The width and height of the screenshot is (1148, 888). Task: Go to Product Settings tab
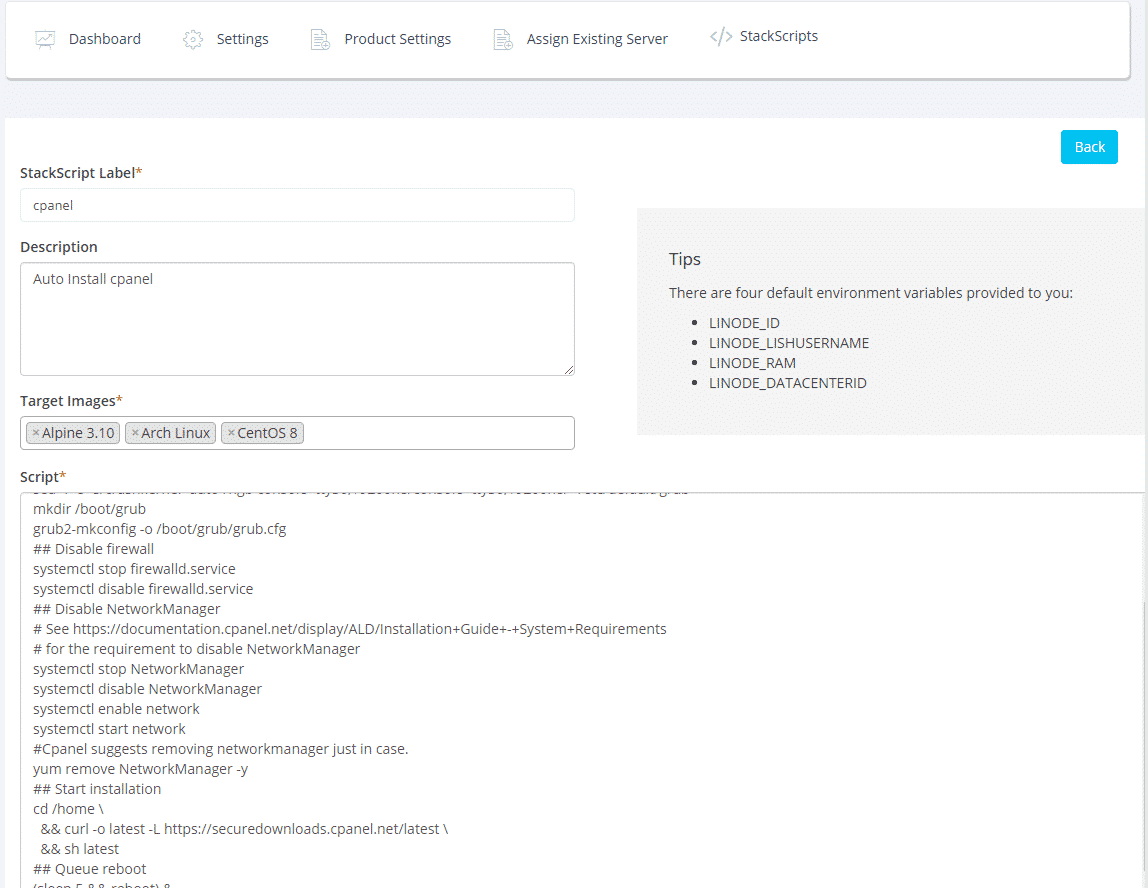click(x=381, y=40)
